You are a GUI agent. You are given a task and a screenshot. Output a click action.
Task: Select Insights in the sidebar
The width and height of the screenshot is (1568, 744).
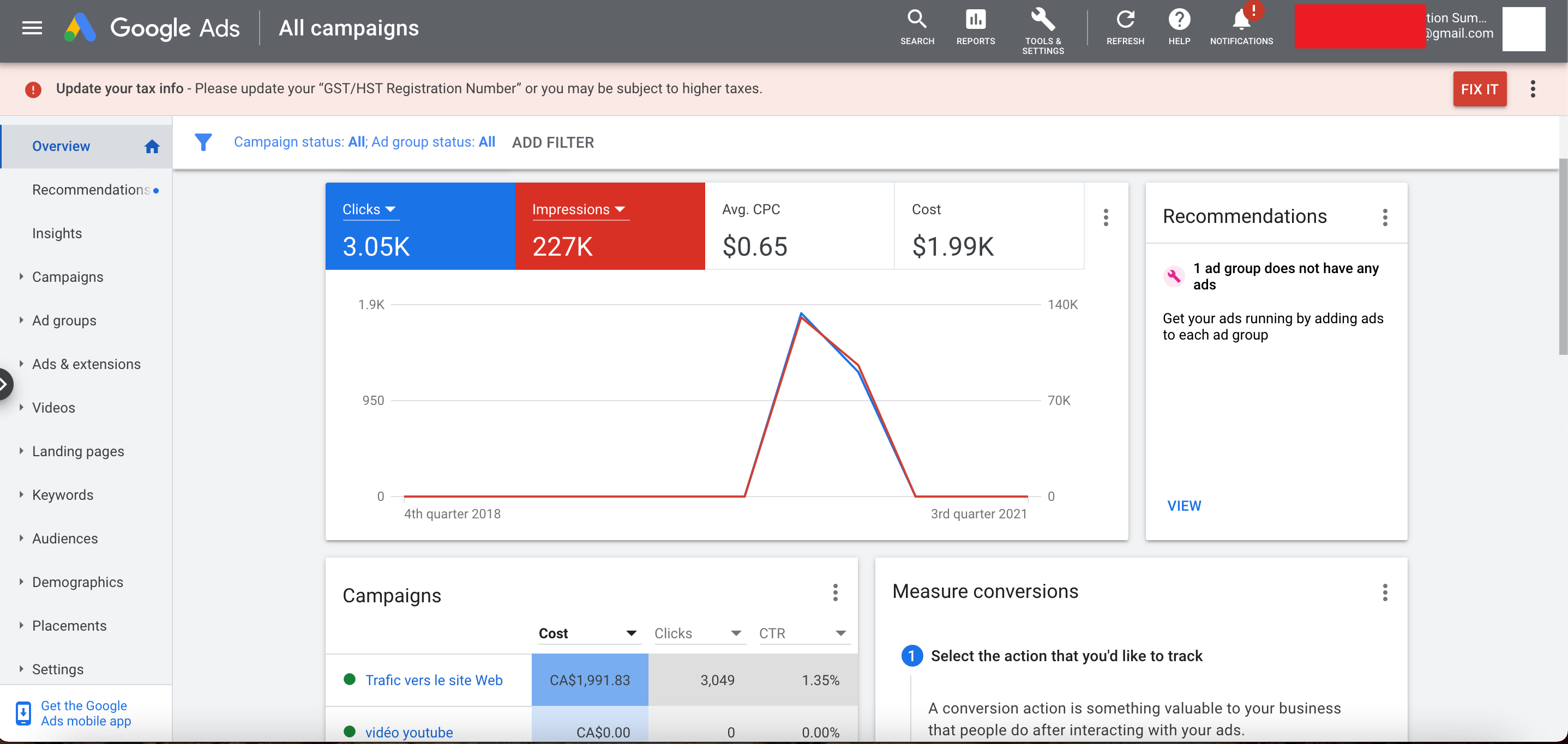(57, 233)
